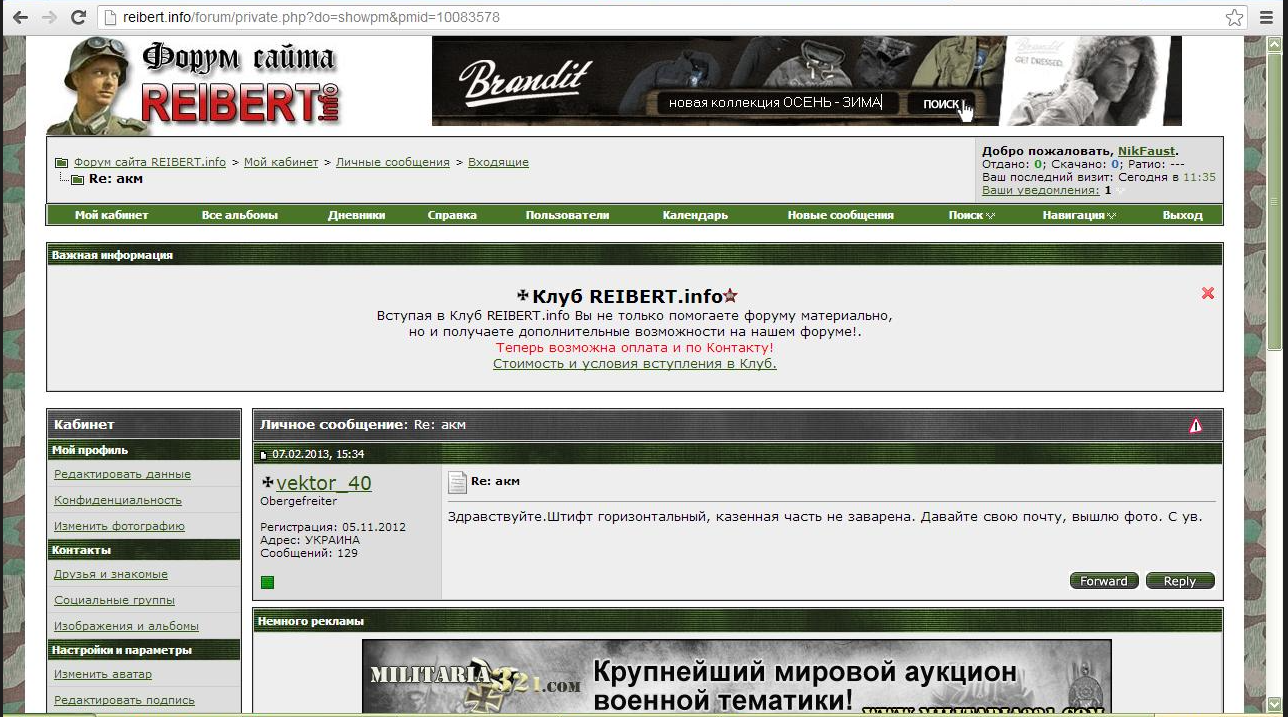Image resolution: width=1288 pixels, height=717 pixels.
Task: Open Новые сообщения menu item
Action: click(x=840, y=215)
